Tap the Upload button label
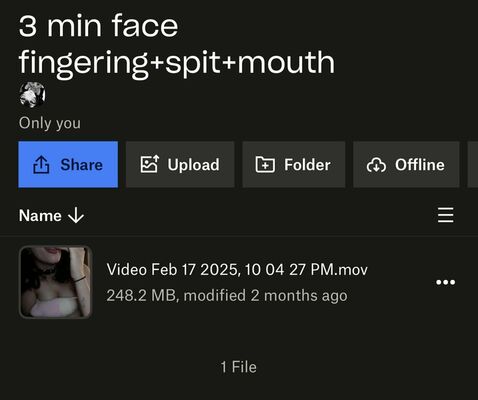Viewport: 478px width, 400px height. pyautogui.click(x=193, y=165)
